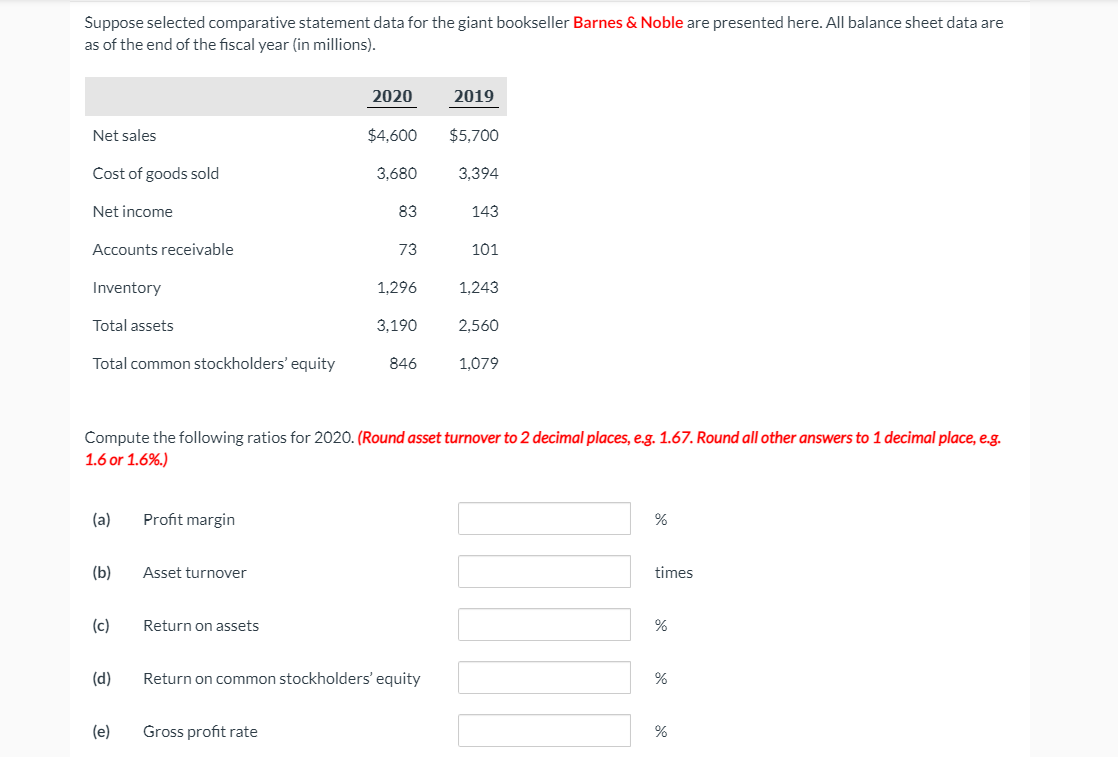
Task: Select the Inventory row label
Action: click(127, 287)
